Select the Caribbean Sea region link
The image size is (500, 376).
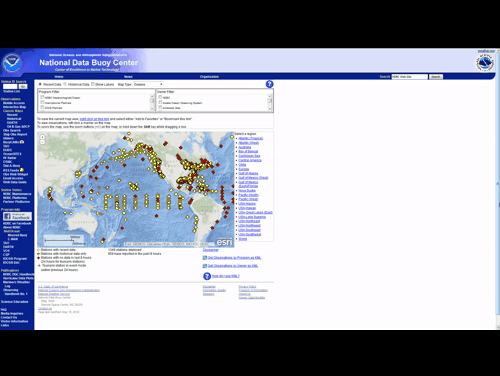(249, 156)
